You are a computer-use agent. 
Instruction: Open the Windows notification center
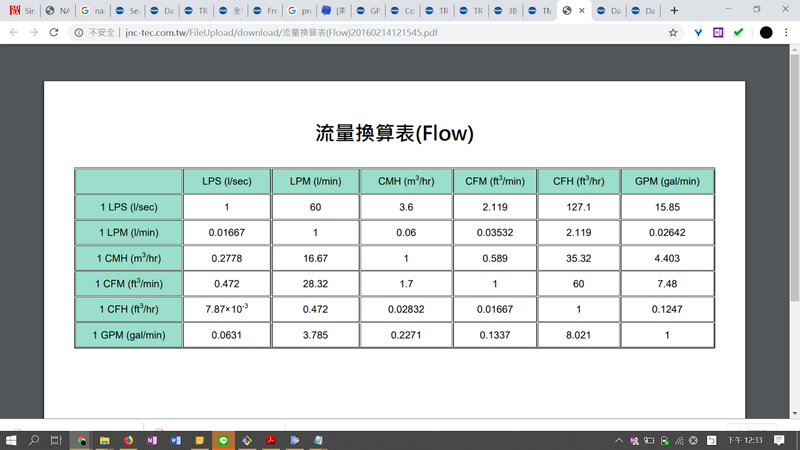click(x=779, y=440)
